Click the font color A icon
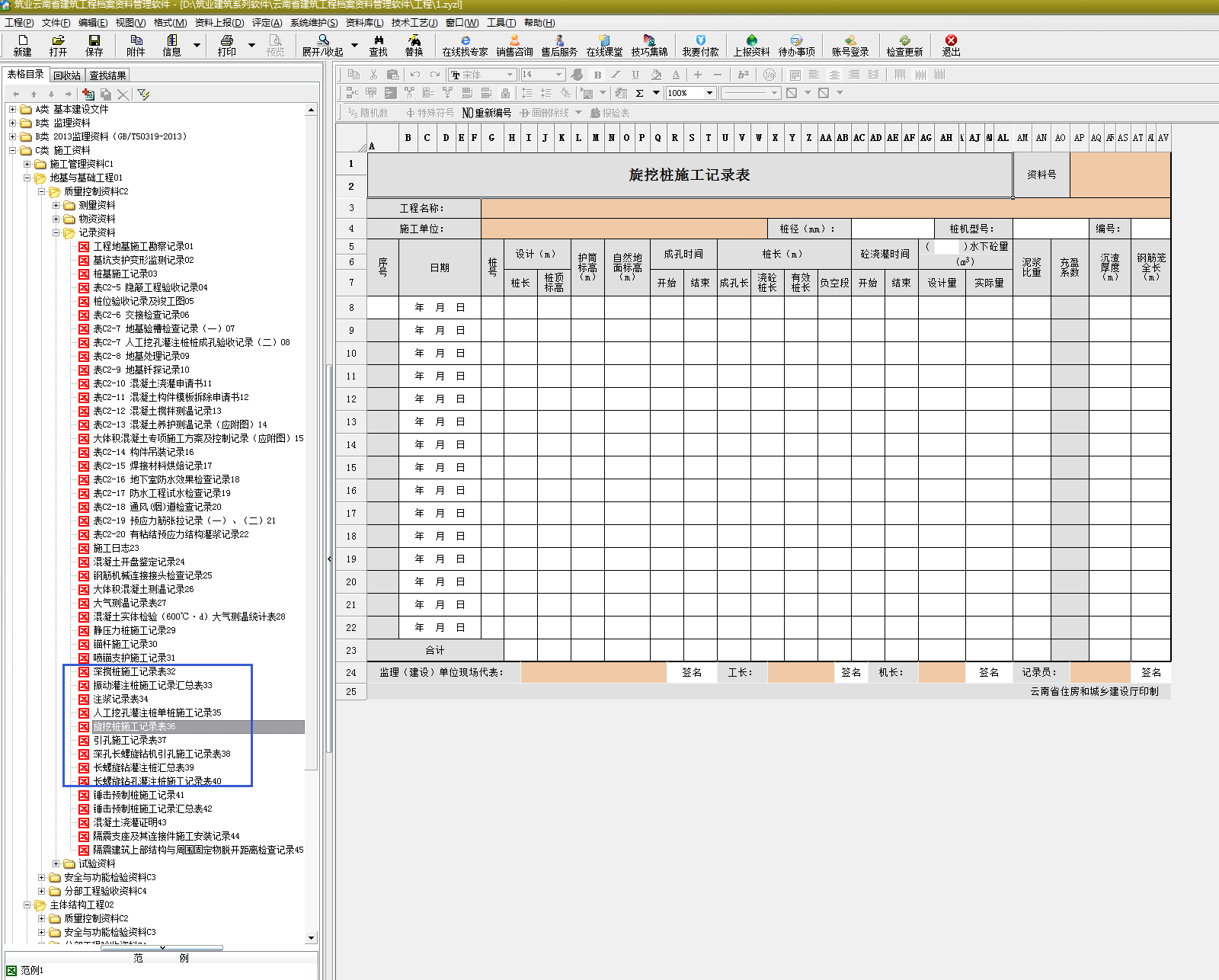 point(676,75)
